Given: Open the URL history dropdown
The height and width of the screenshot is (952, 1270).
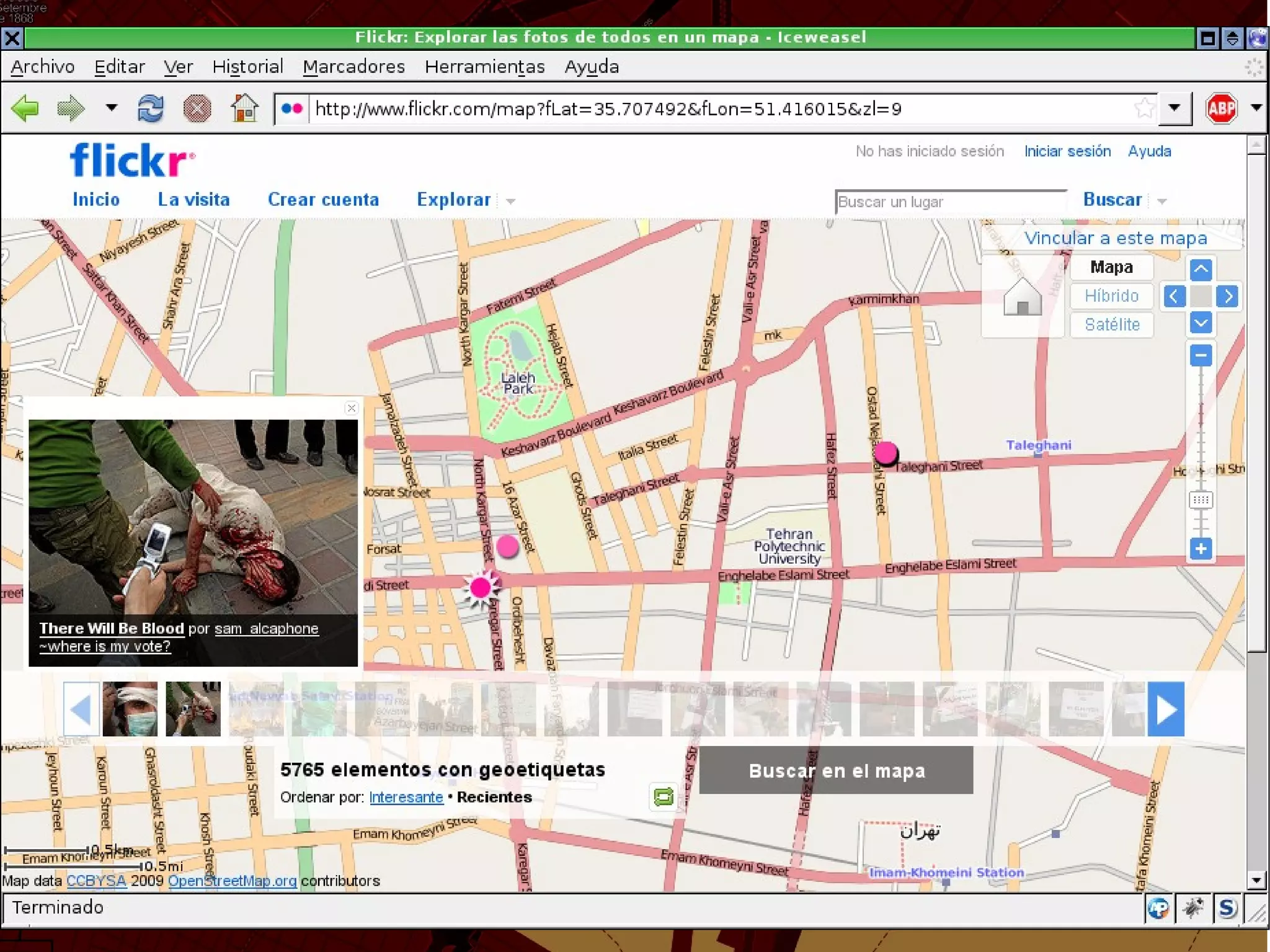Looking at the screenshot, I should (x=1175, y=109).
